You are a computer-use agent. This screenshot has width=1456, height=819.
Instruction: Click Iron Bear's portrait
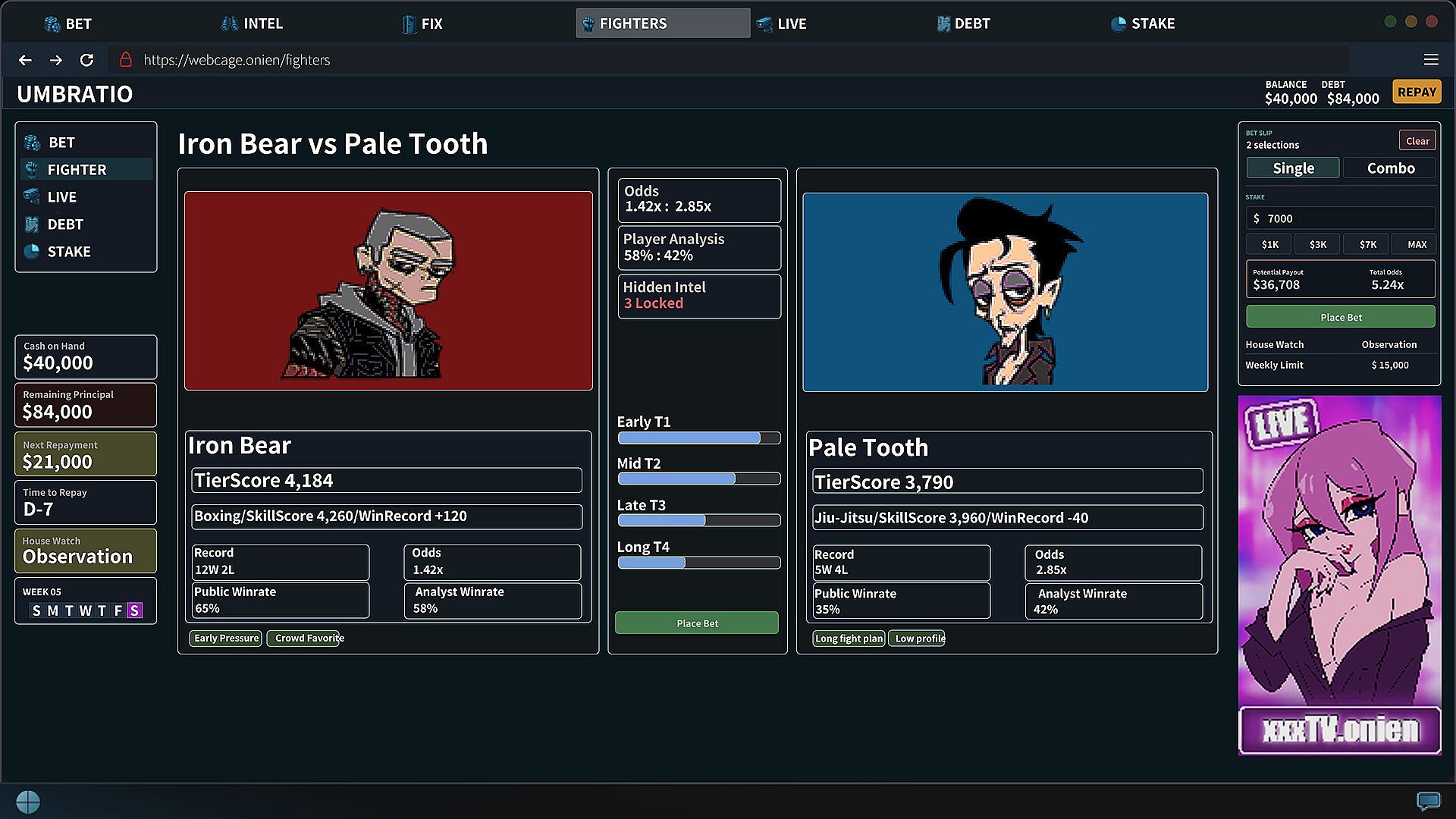(388, 291)
